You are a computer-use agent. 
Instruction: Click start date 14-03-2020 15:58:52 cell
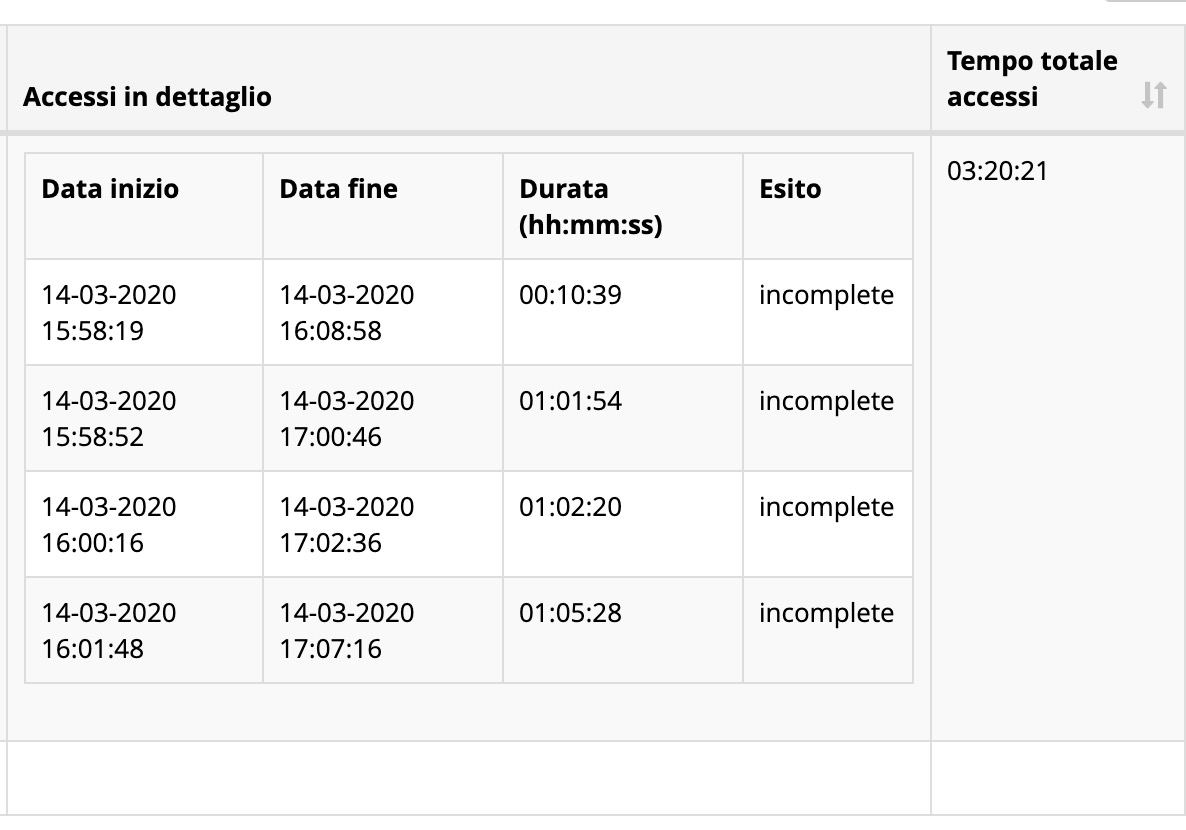coord(109,418)
